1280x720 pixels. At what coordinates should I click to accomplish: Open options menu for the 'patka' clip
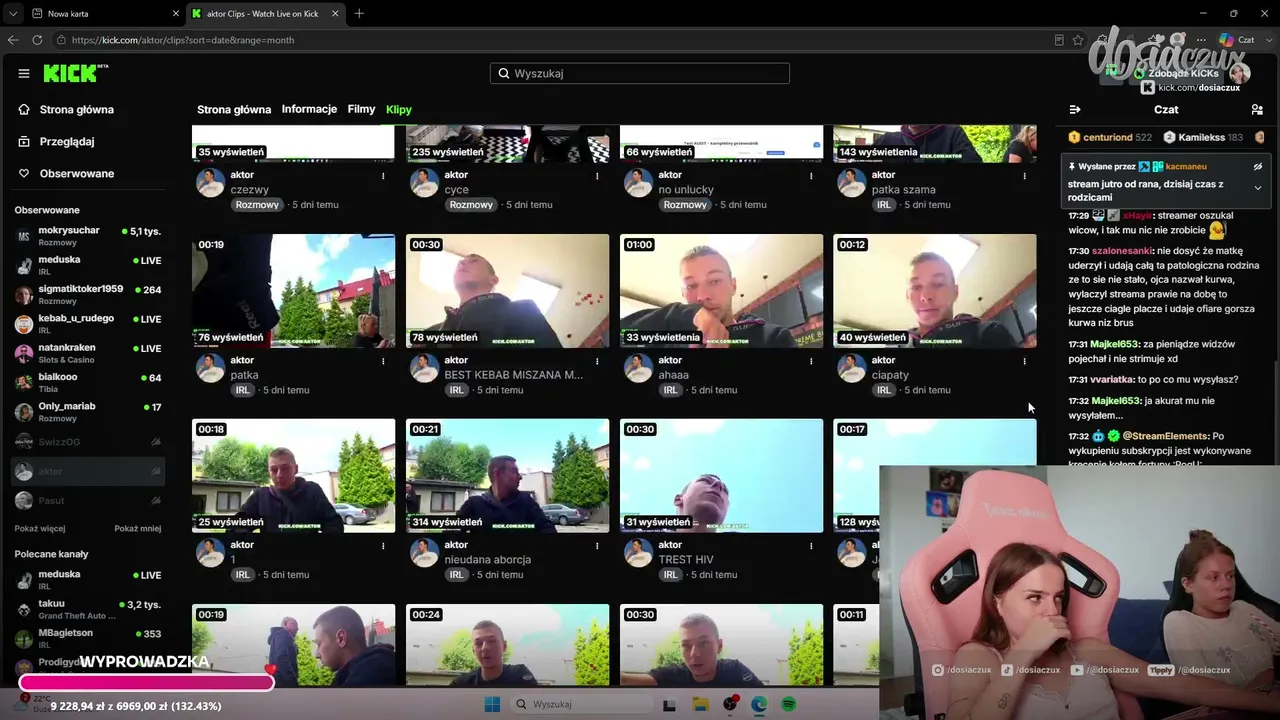(x=383, y=361)
